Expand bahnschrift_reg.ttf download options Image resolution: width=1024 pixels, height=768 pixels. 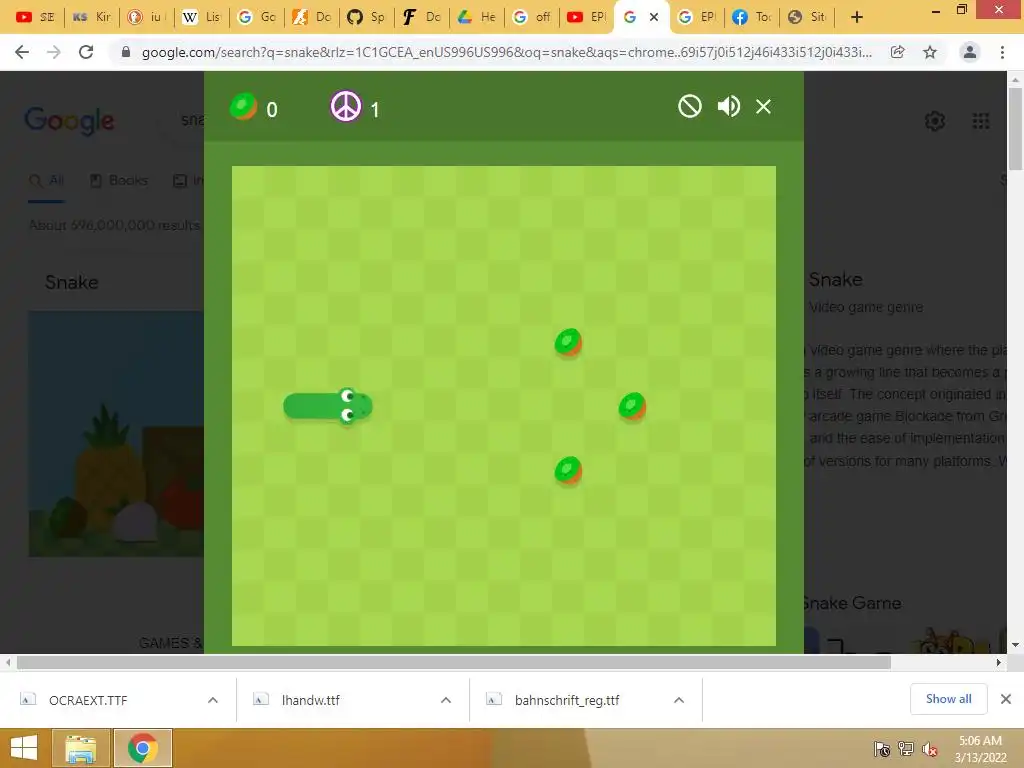click(679, 700)
